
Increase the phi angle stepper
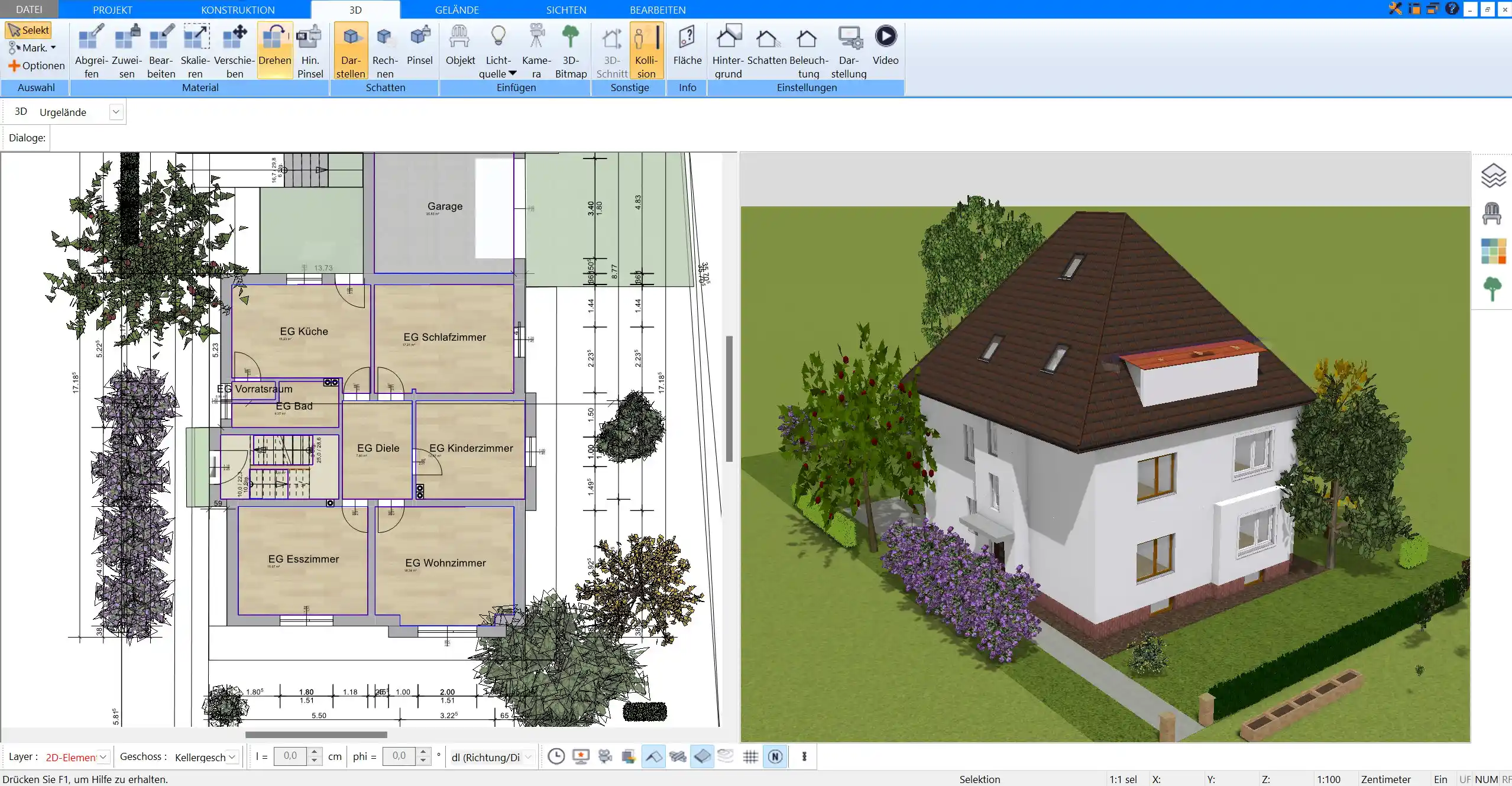(x=423, y=752)
